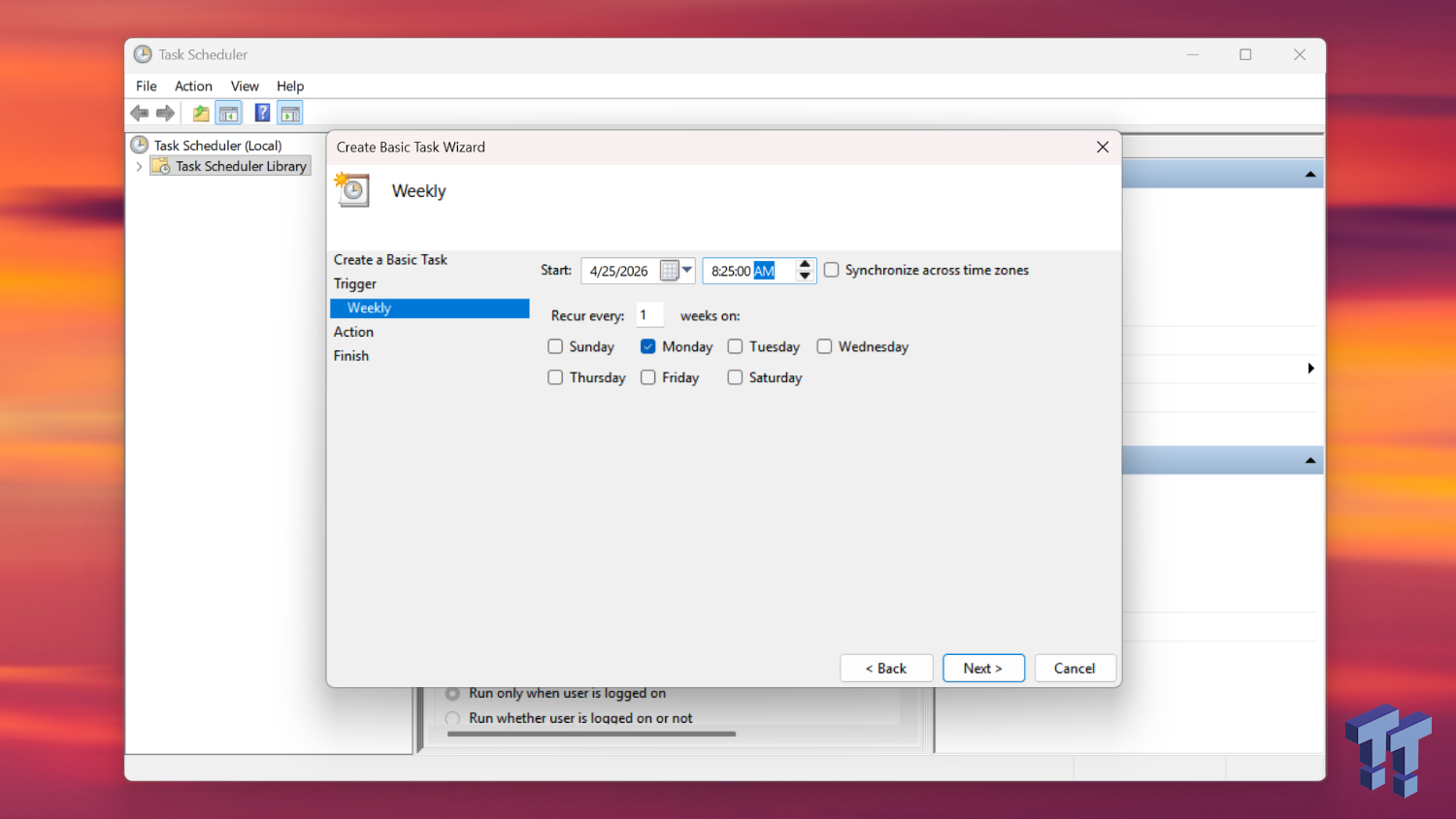1456x819 pixels.
Task: Click the Next > button
Action: pos(983,669)
